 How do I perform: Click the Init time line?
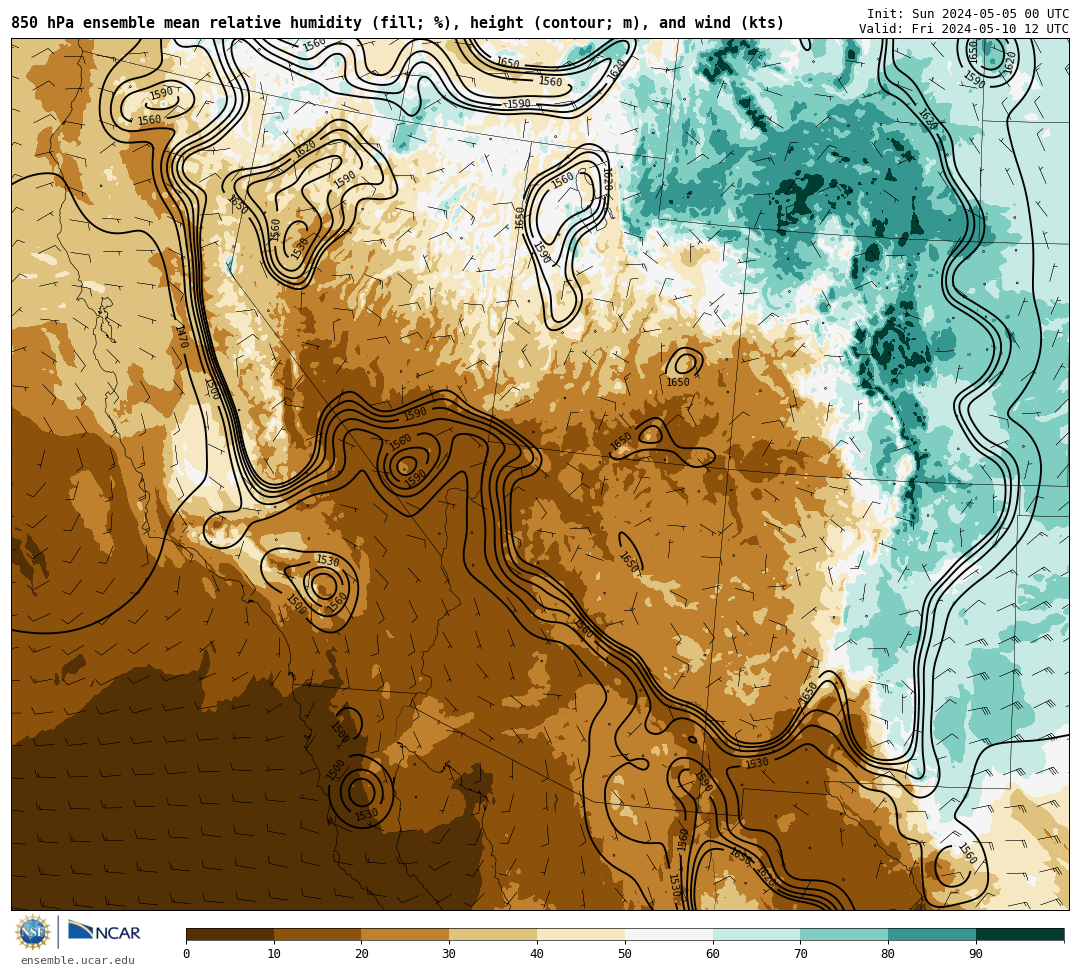968,14
